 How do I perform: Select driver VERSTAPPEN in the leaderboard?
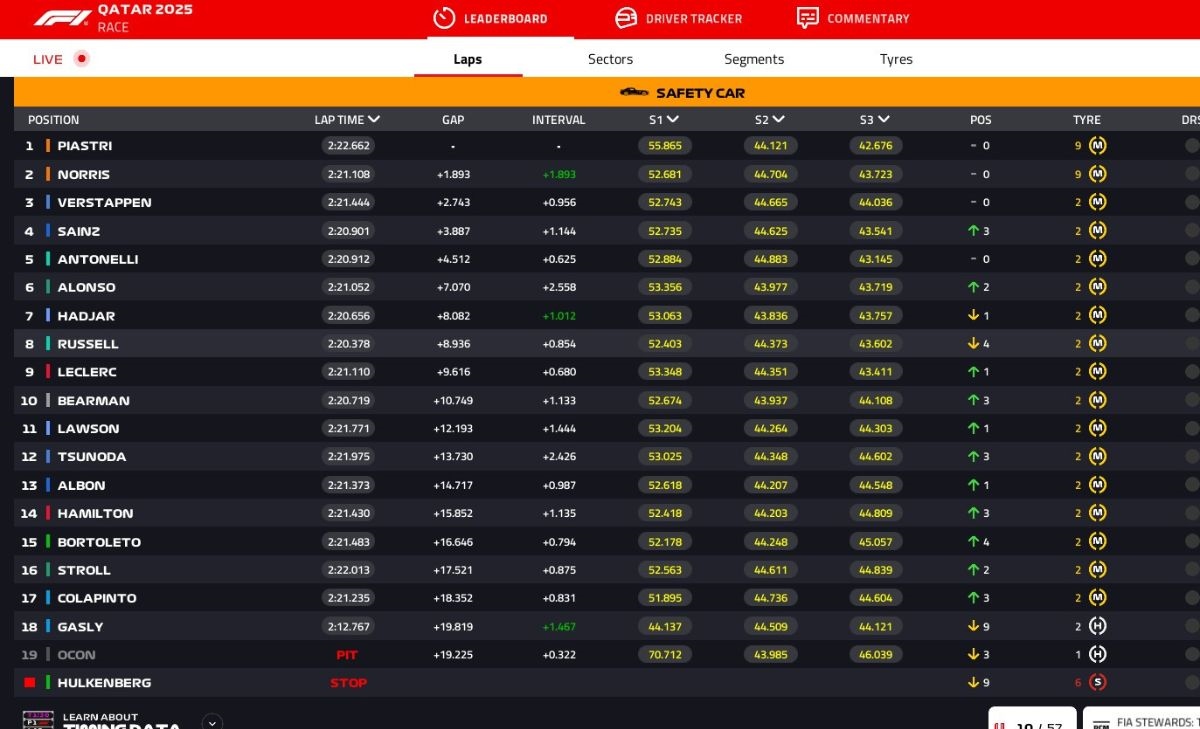tap(104, 202)
